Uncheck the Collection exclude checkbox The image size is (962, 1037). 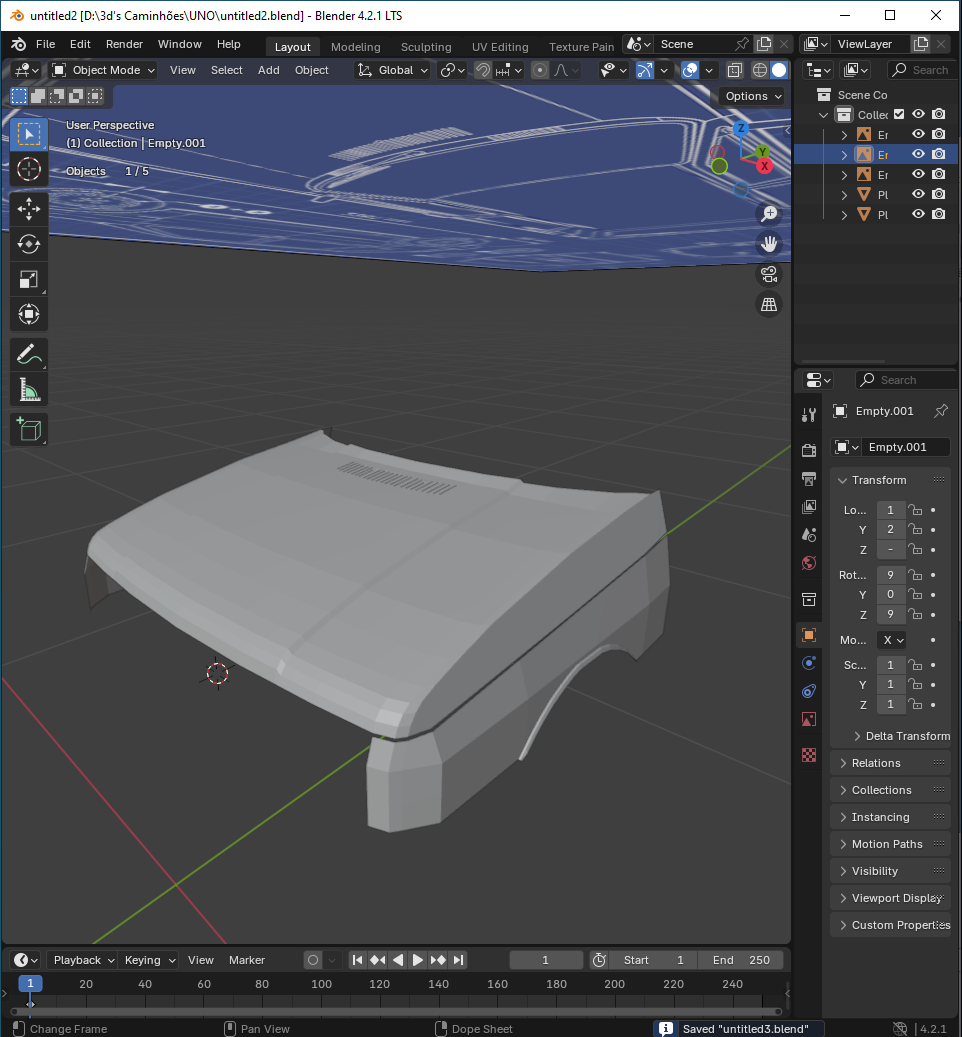[899, 114]
